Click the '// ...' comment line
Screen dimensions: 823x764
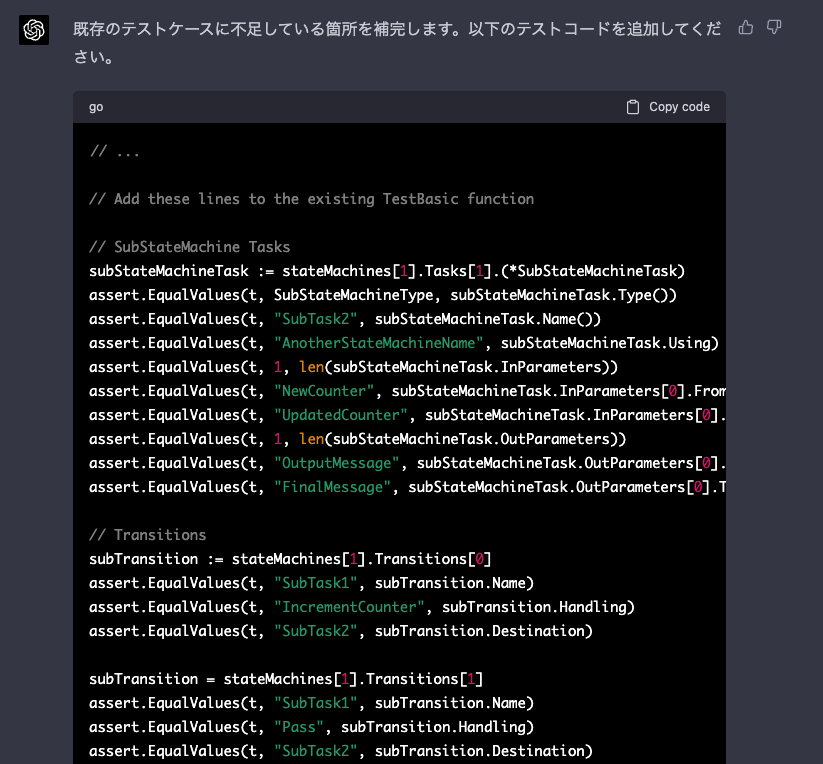coord(114,152)
